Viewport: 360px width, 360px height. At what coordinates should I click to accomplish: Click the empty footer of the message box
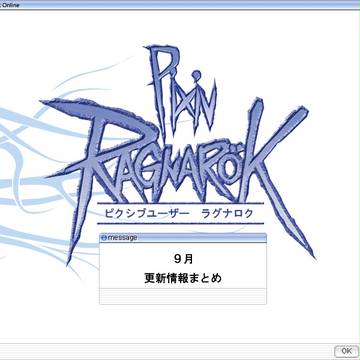(x=183, y=296)
